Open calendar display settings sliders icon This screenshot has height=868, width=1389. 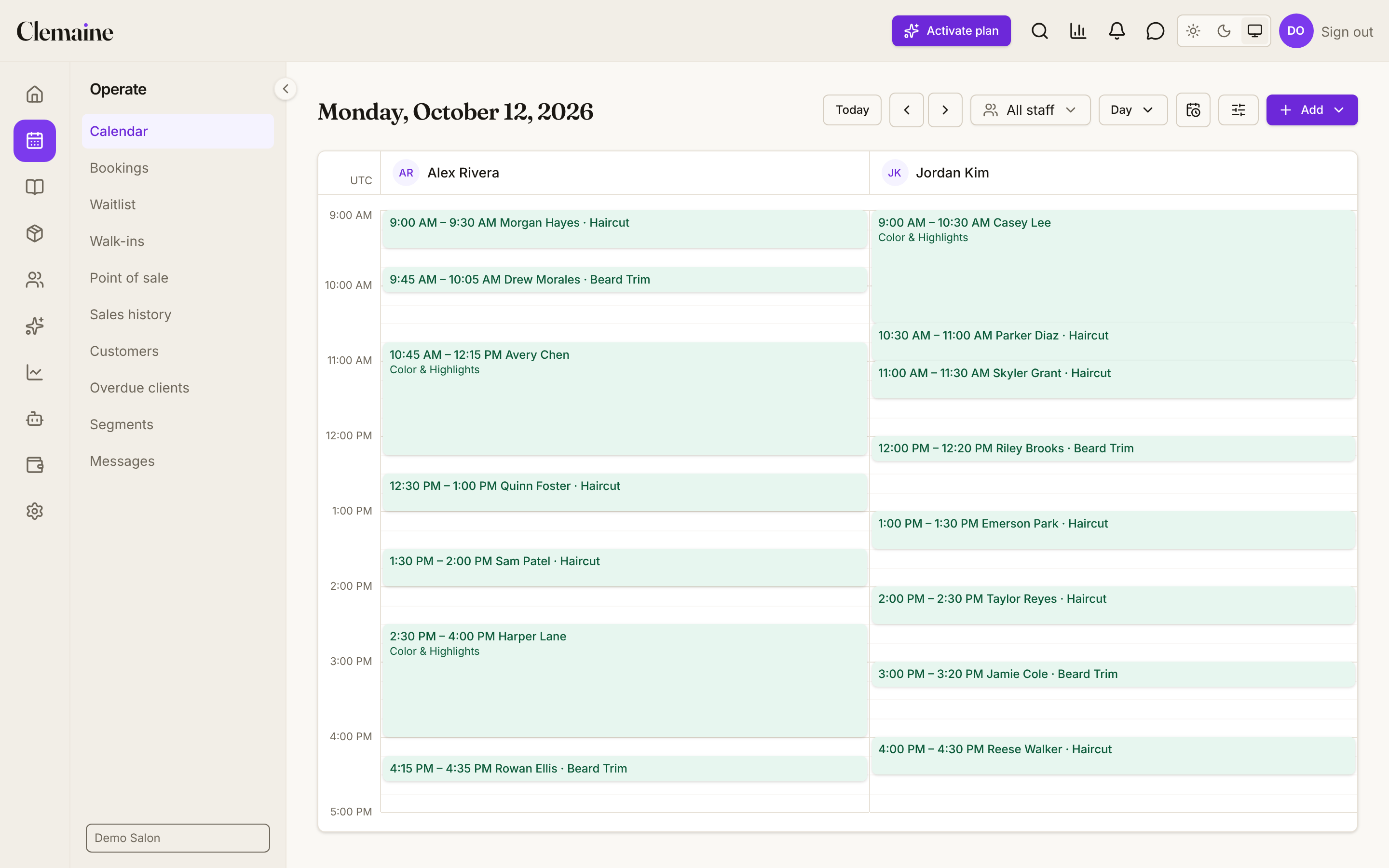(x=1238, y=109)
